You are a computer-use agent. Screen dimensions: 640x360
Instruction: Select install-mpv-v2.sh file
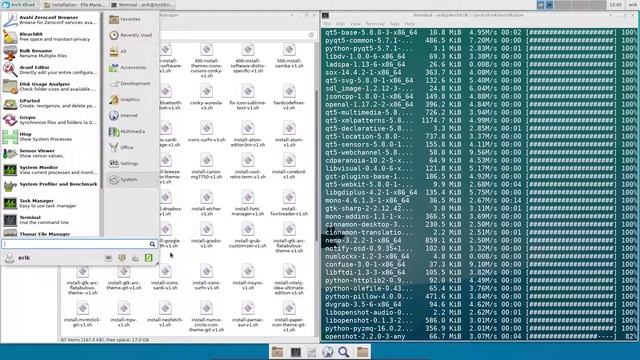[124, 314]
